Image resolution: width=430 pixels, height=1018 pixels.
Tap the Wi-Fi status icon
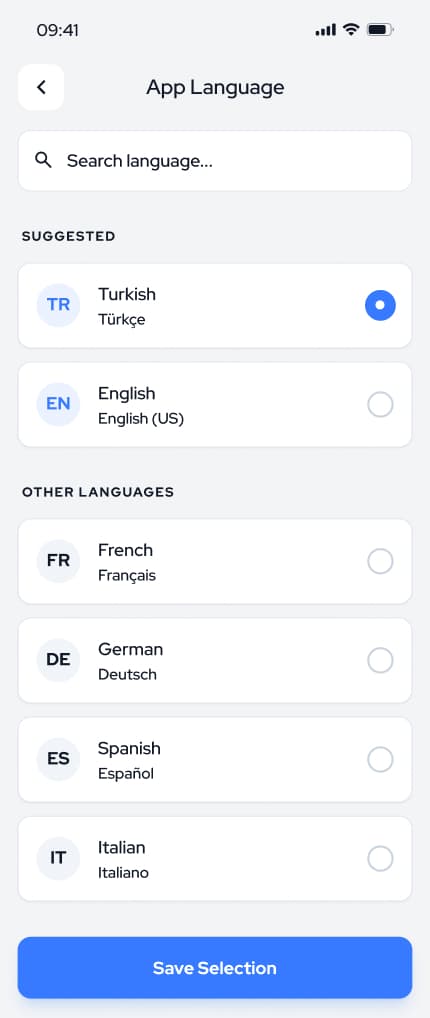point(351,29)
